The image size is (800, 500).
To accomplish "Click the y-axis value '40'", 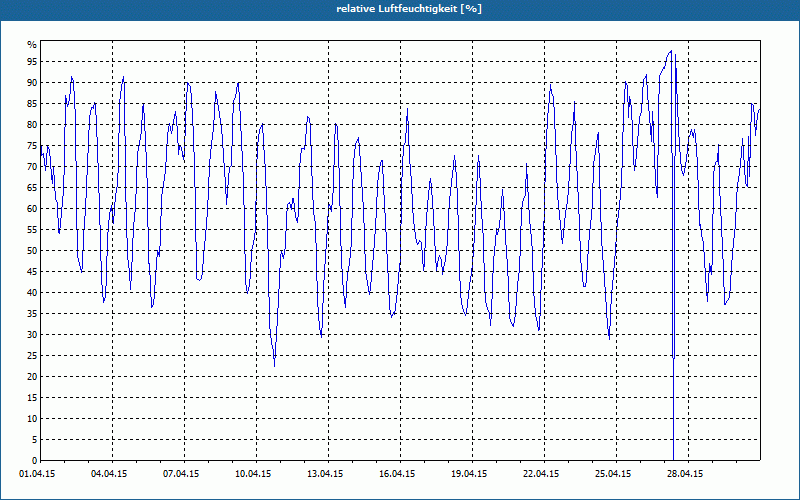I will click(32, 292).
